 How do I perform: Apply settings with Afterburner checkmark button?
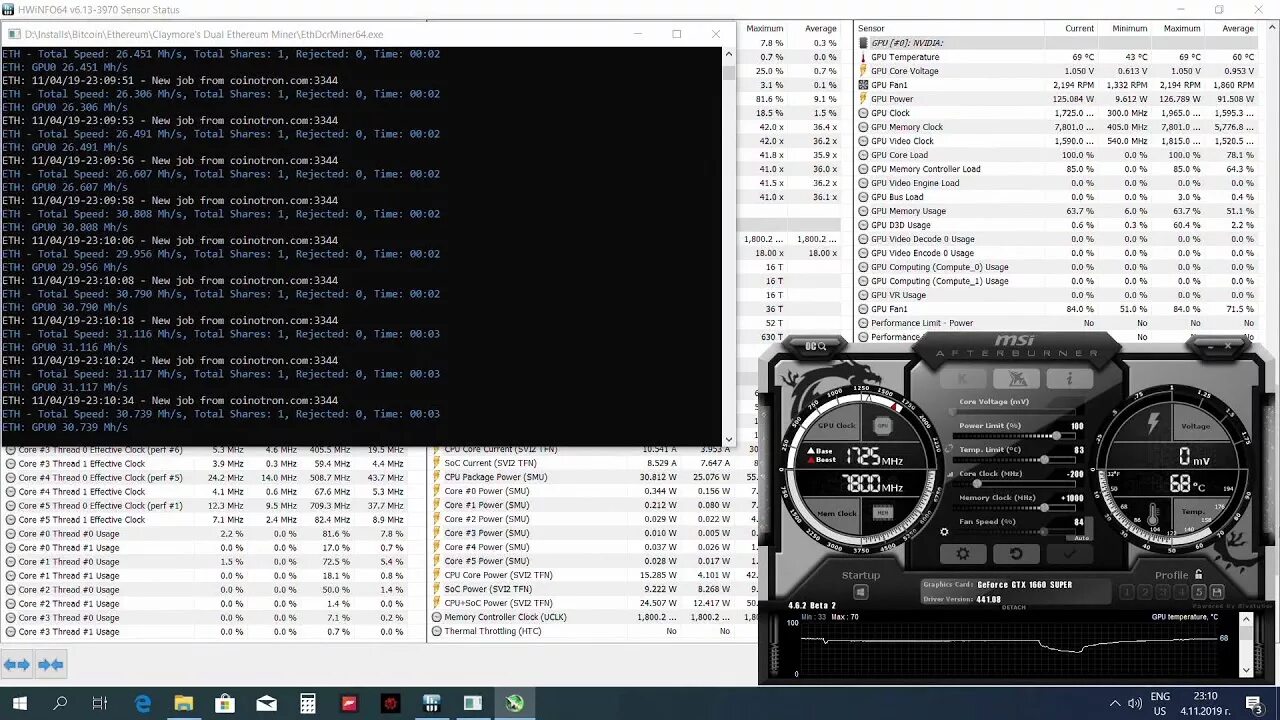coord(1069,553)
